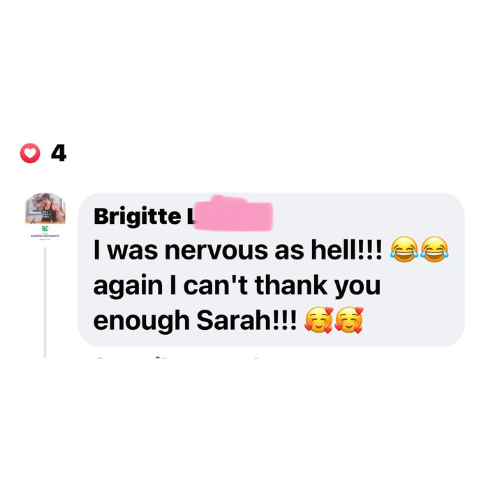Click the word "enough" in the comment

(141, 321)
